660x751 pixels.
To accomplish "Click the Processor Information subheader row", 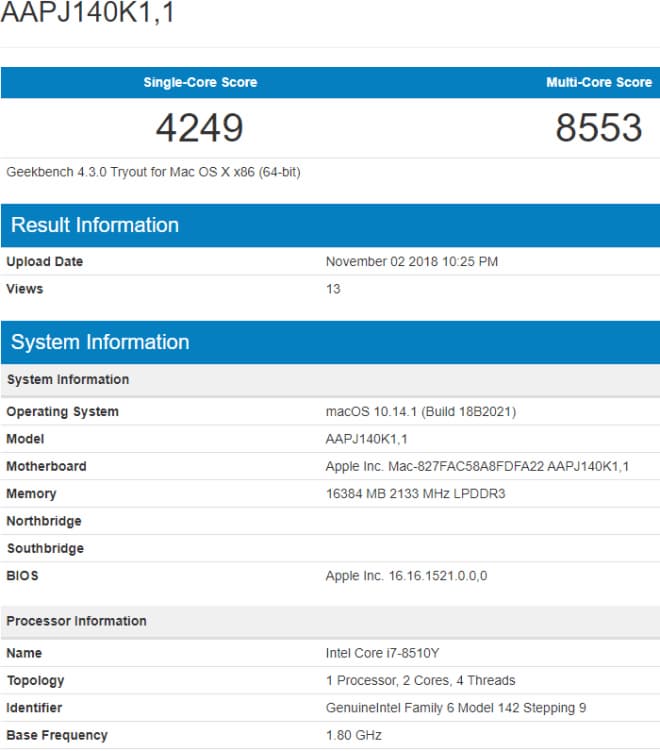I will pos(330,622).
